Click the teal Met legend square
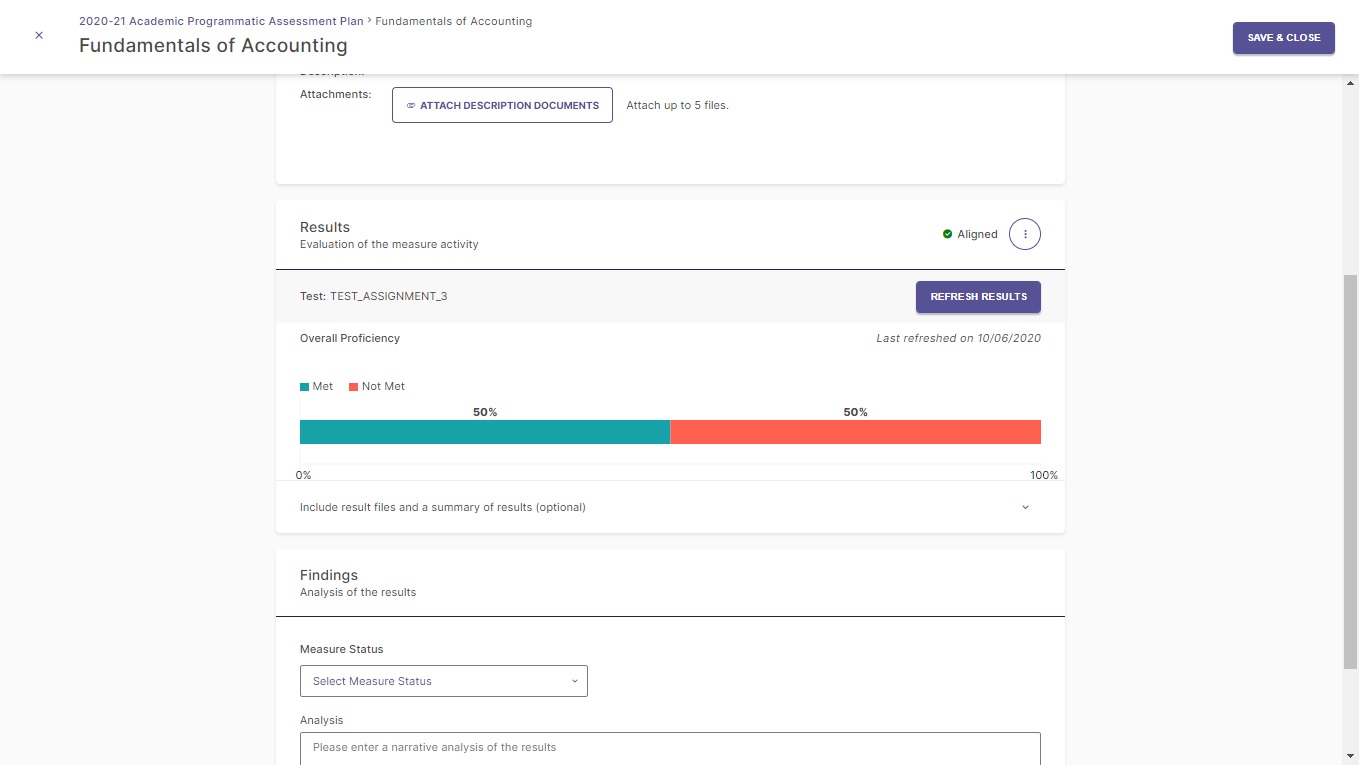 pos(305,387)
